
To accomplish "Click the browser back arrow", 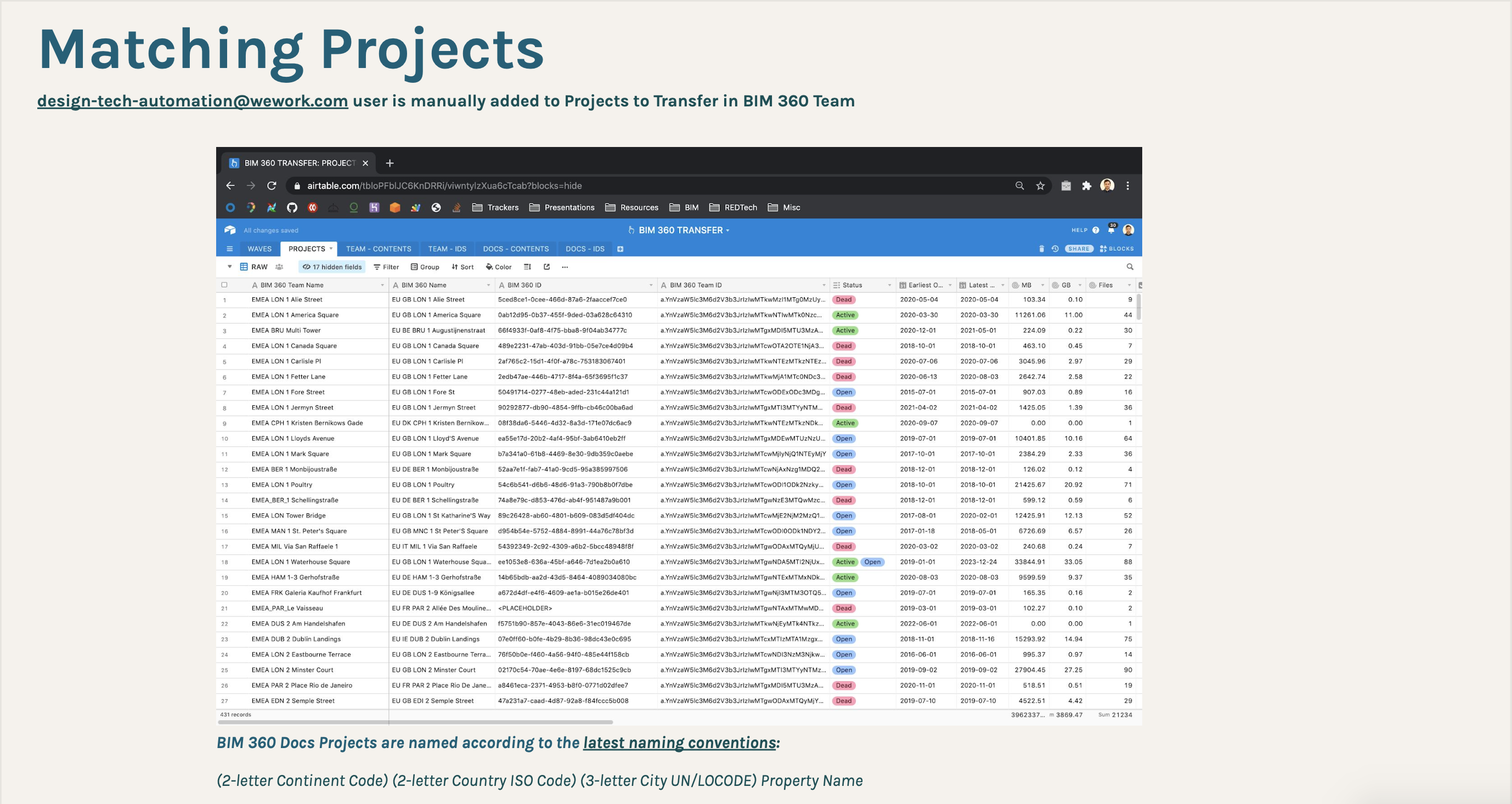I will (x=230, y=185).
